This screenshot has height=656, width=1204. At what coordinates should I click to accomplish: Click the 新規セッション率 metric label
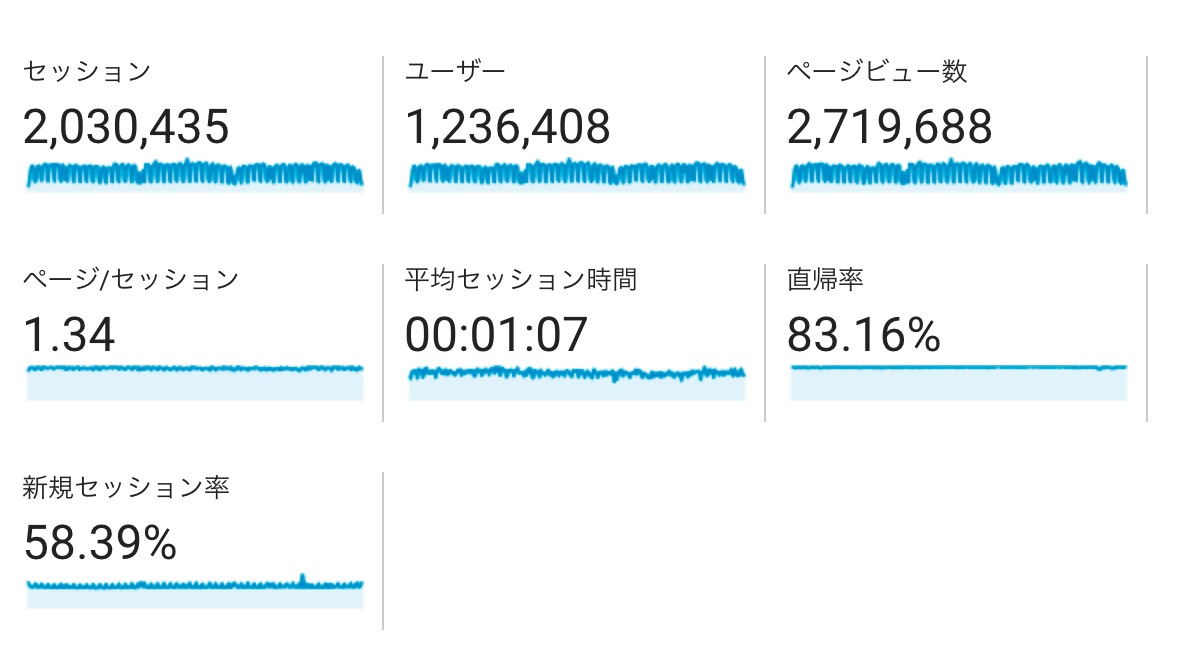pos(127,487)
